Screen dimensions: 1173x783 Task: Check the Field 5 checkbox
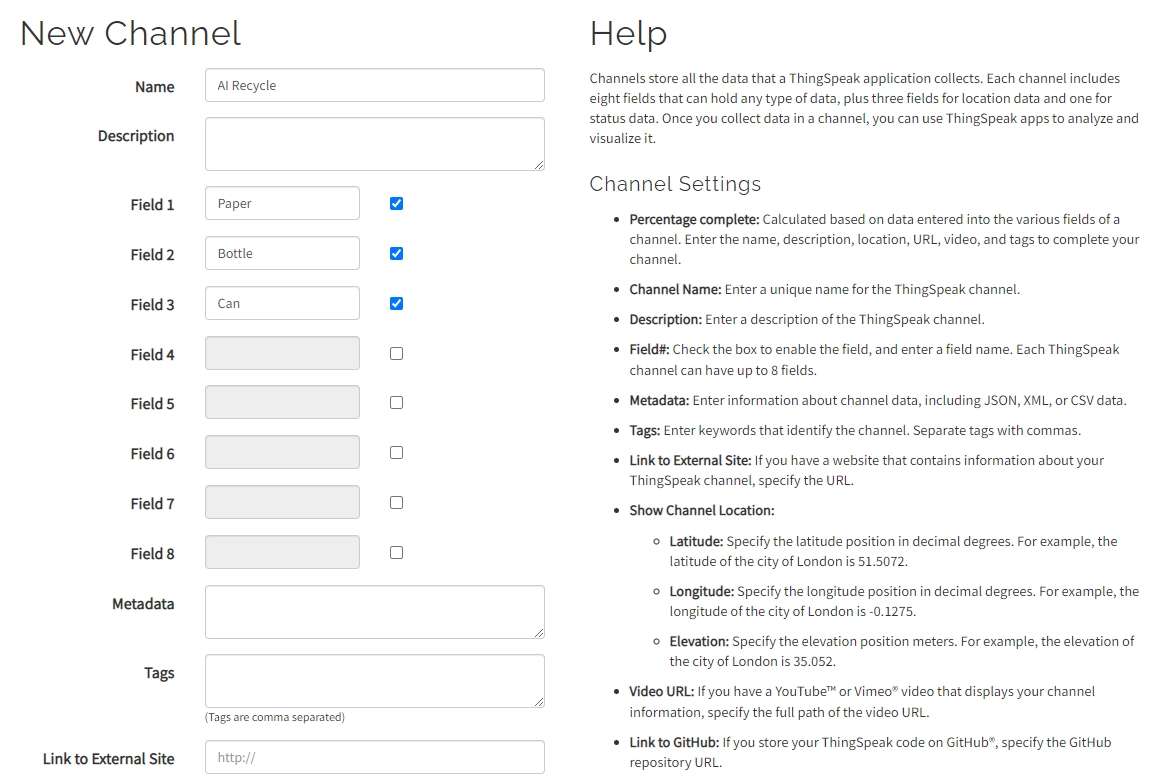[396, 403]
